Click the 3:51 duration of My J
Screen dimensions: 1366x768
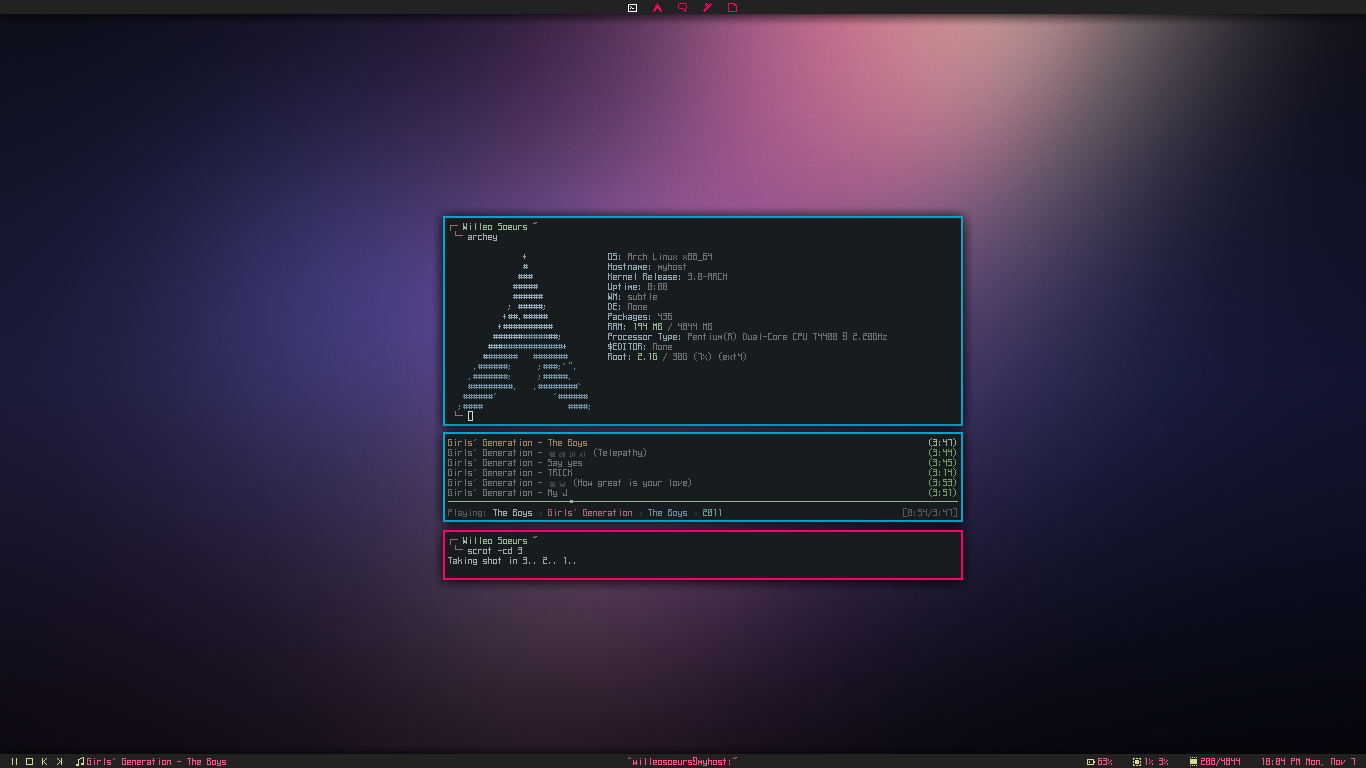click(x=943, y=493)
